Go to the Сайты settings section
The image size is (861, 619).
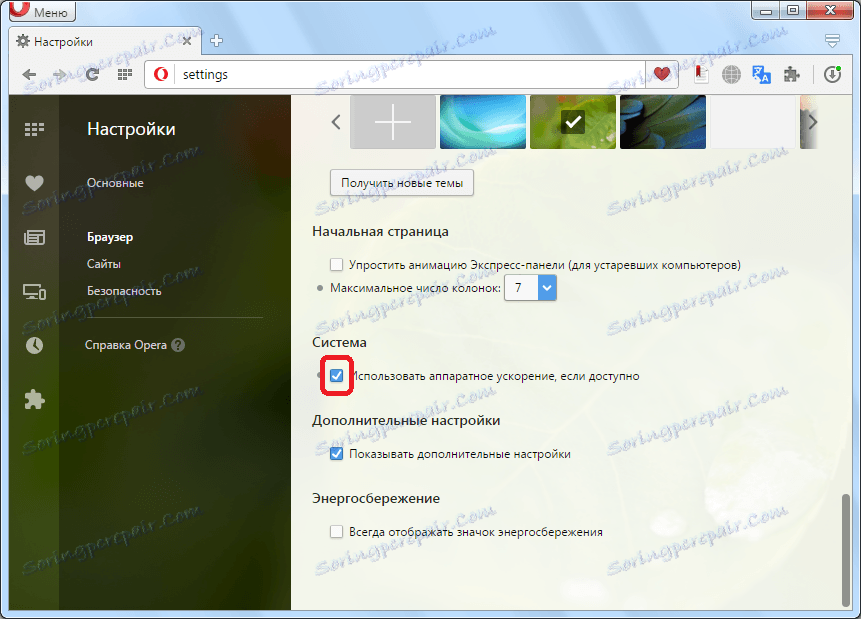click(x=103, y=264)
